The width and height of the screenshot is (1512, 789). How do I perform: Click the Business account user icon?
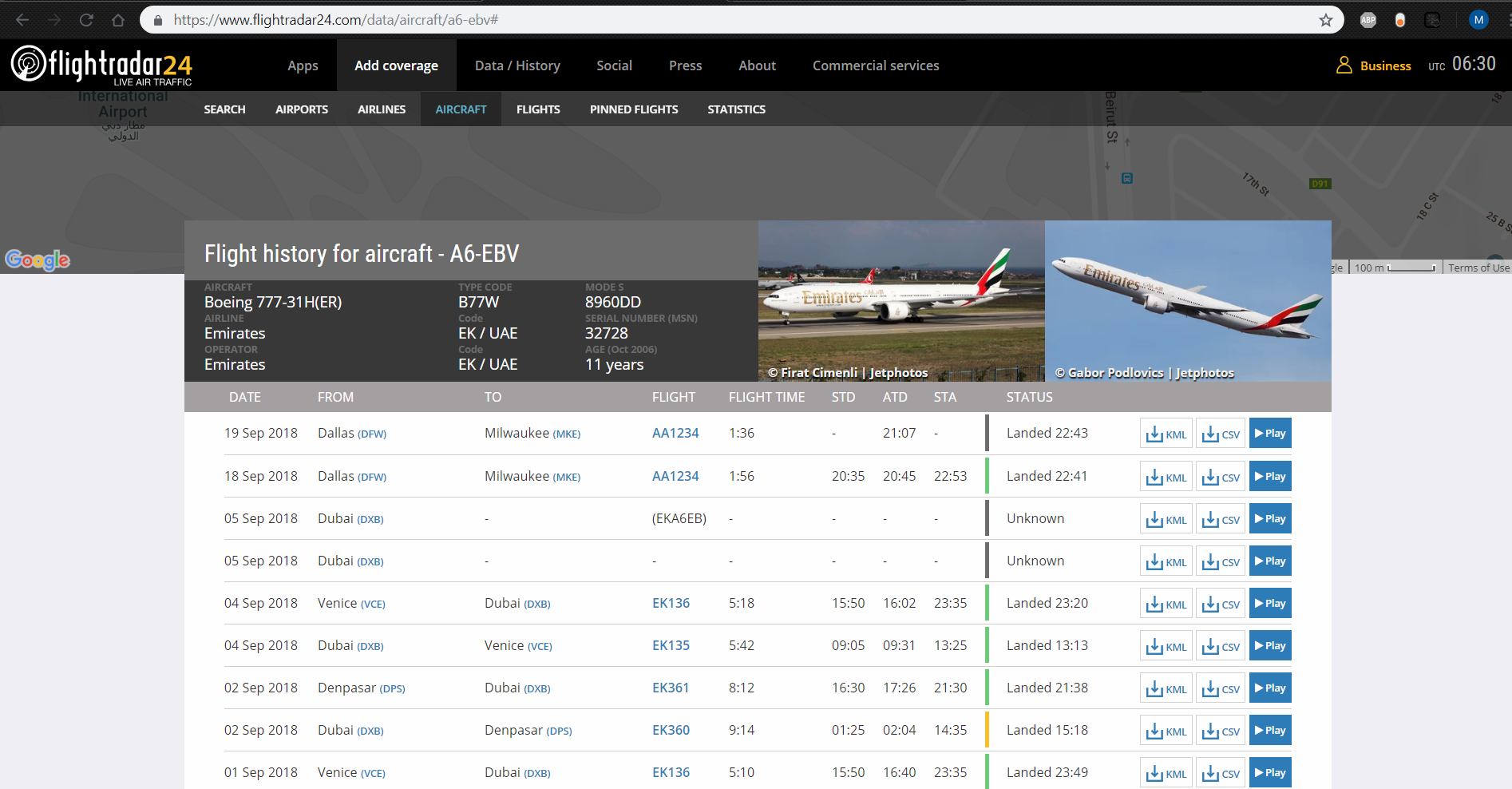(x=1344, y=65)
